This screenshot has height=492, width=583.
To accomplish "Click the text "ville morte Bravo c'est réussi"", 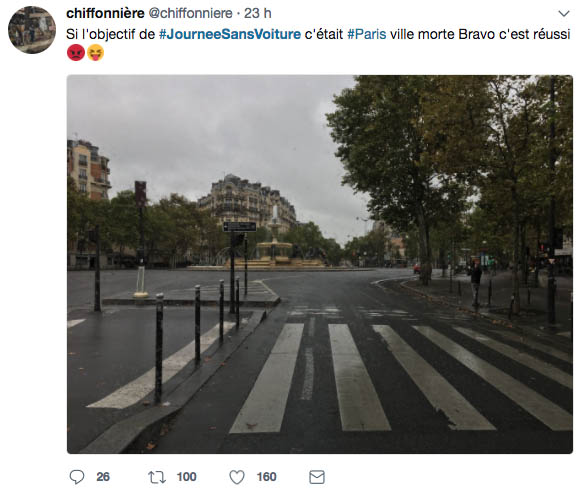I will [480, 34].
